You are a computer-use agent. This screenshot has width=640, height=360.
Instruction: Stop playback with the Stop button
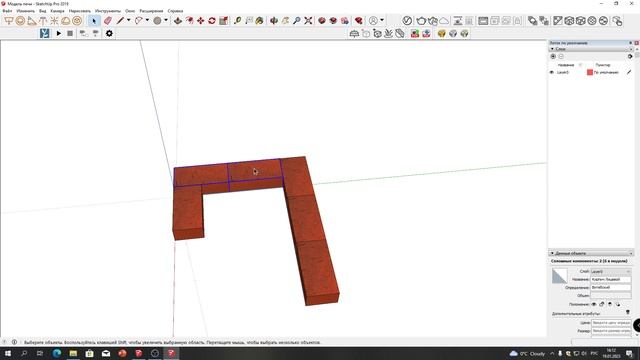pyautogui.click(x=70, y=33)
